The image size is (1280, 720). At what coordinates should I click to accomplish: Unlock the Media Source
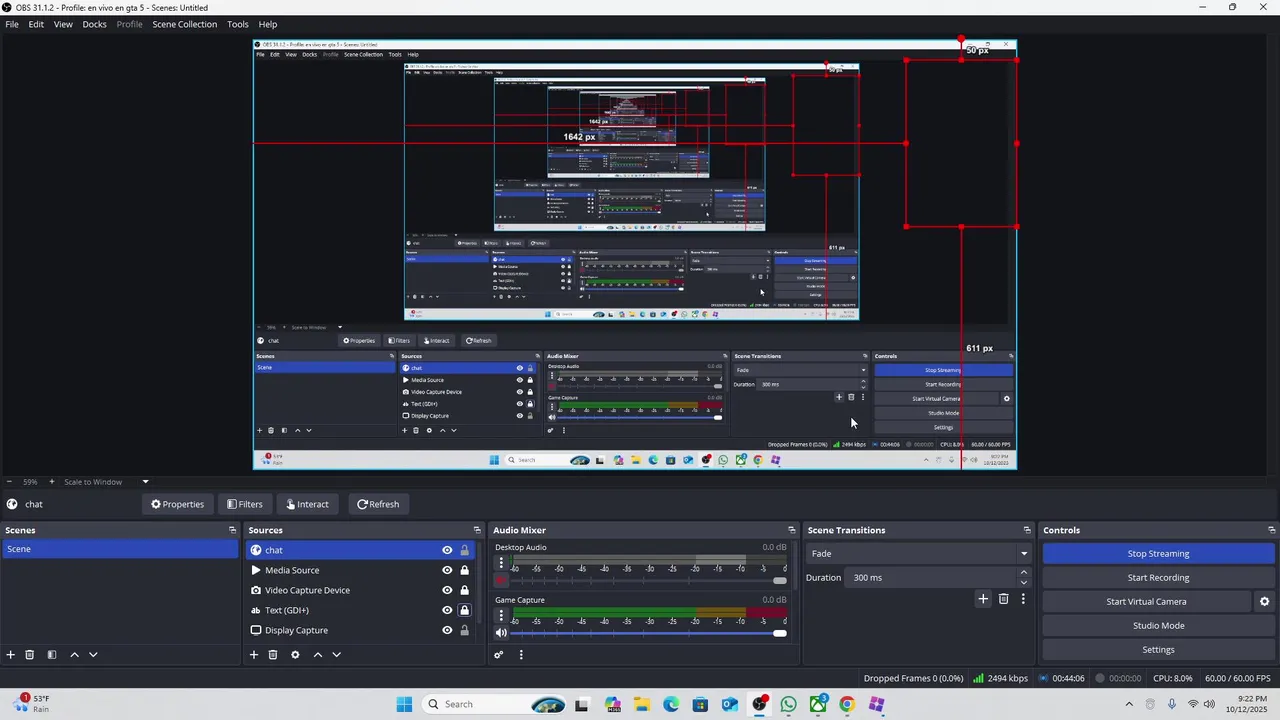coord(464,570)
